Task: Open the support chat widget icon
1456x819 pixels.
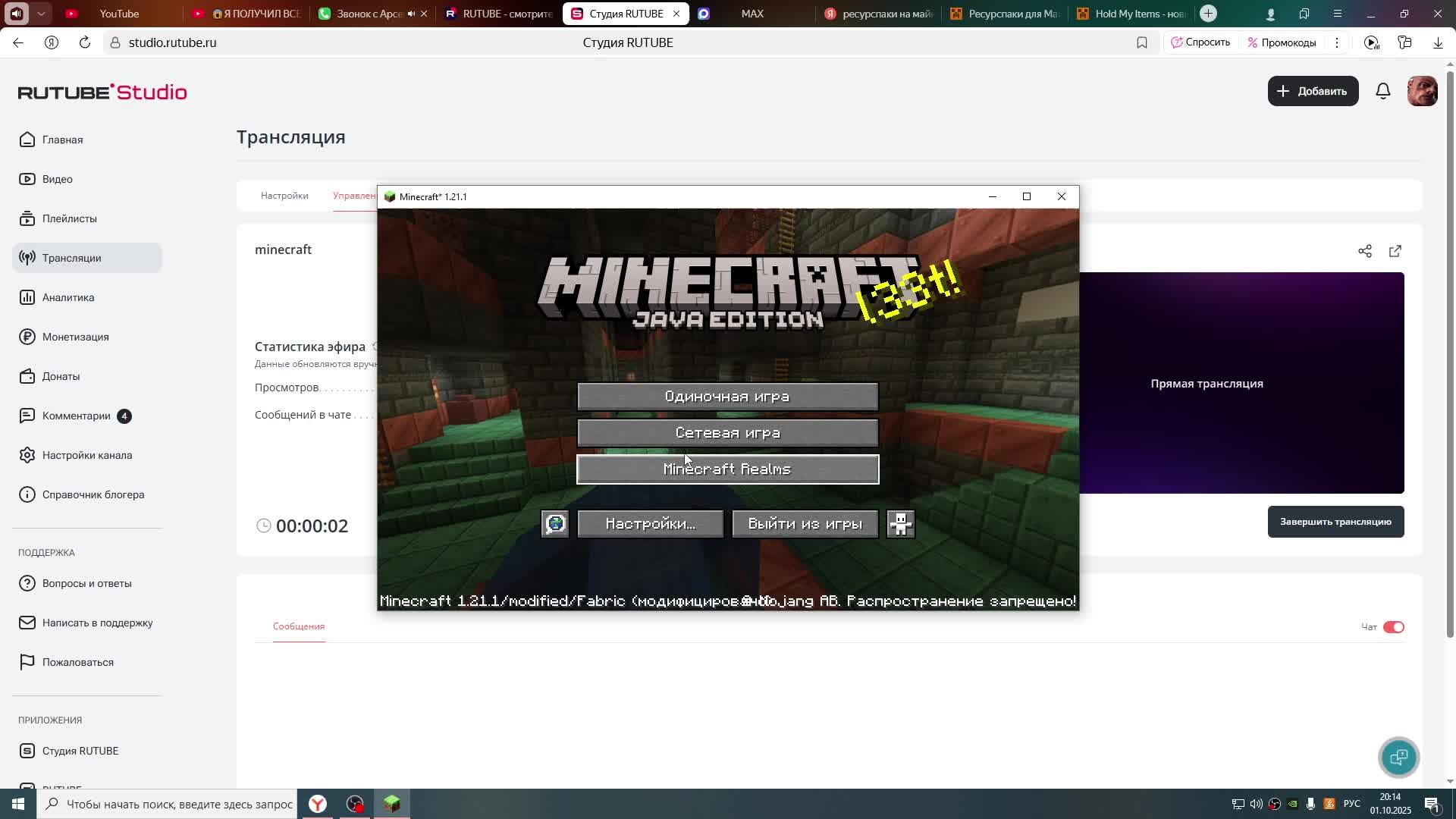Action: [x=1399, y=757]
